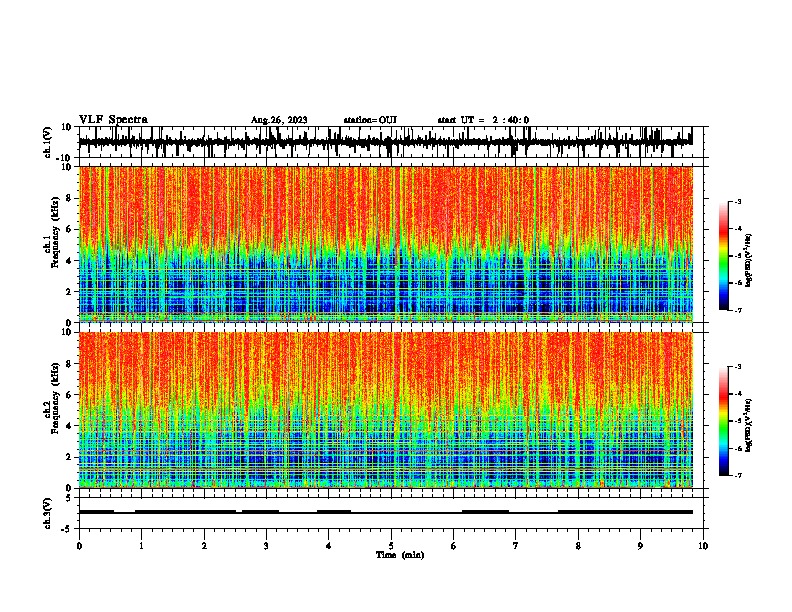
Task: Click the ch.2 log(PSD) color bar
Action: (x=724, y=421)
